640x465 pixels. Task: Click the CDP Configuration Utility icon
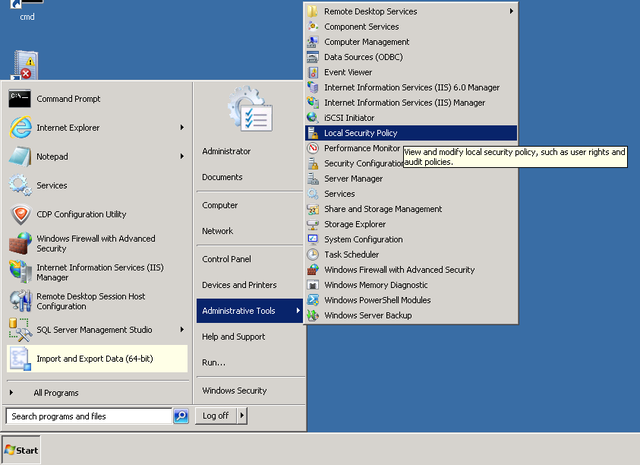tap(20, 214)
